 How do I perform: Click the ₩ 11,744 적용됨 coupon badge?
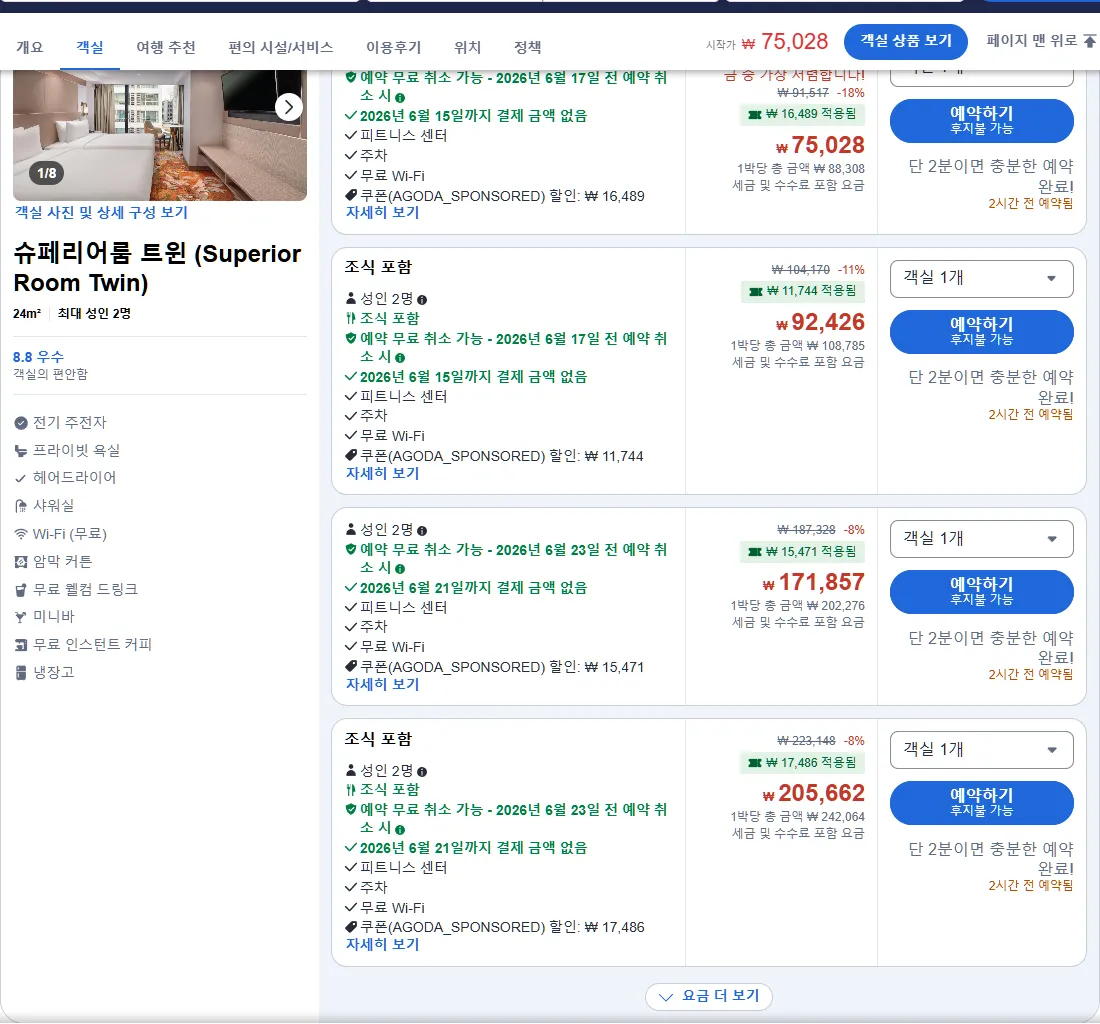point(803,291)
